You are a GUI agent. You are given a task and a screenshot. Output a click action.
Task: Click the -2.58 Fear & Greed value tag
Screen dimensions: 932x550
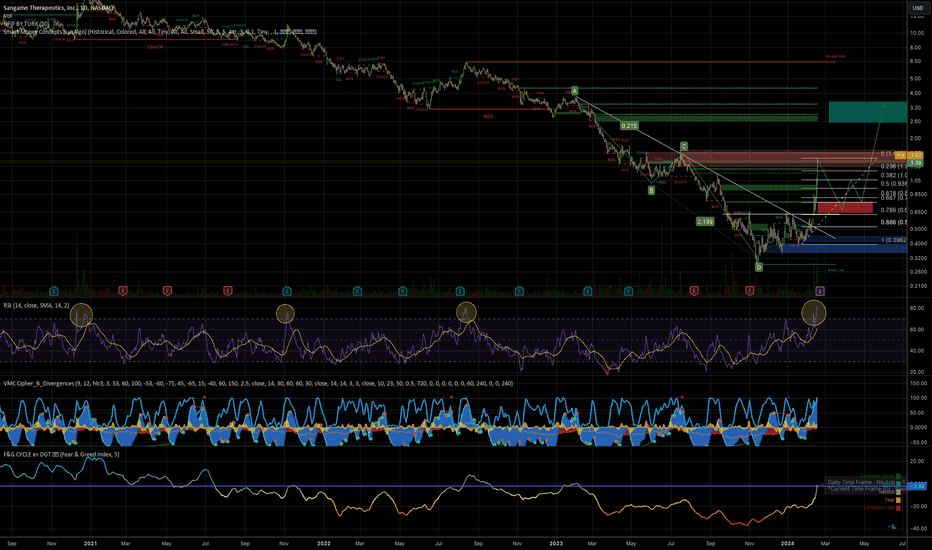(918, 486)
